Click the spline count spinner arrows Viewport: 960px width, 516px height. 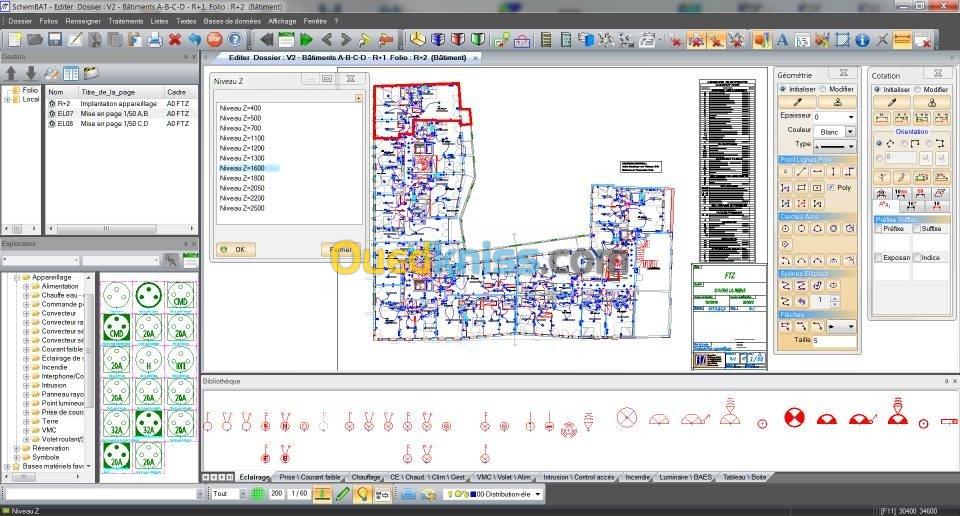(834, 301)
